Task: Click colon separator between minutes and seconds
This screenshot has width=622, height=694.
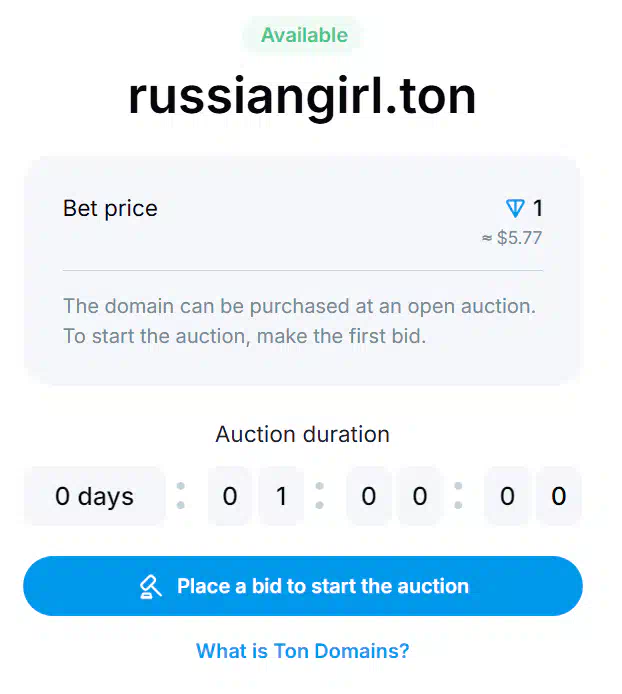Action: click(x=458, y=496)
